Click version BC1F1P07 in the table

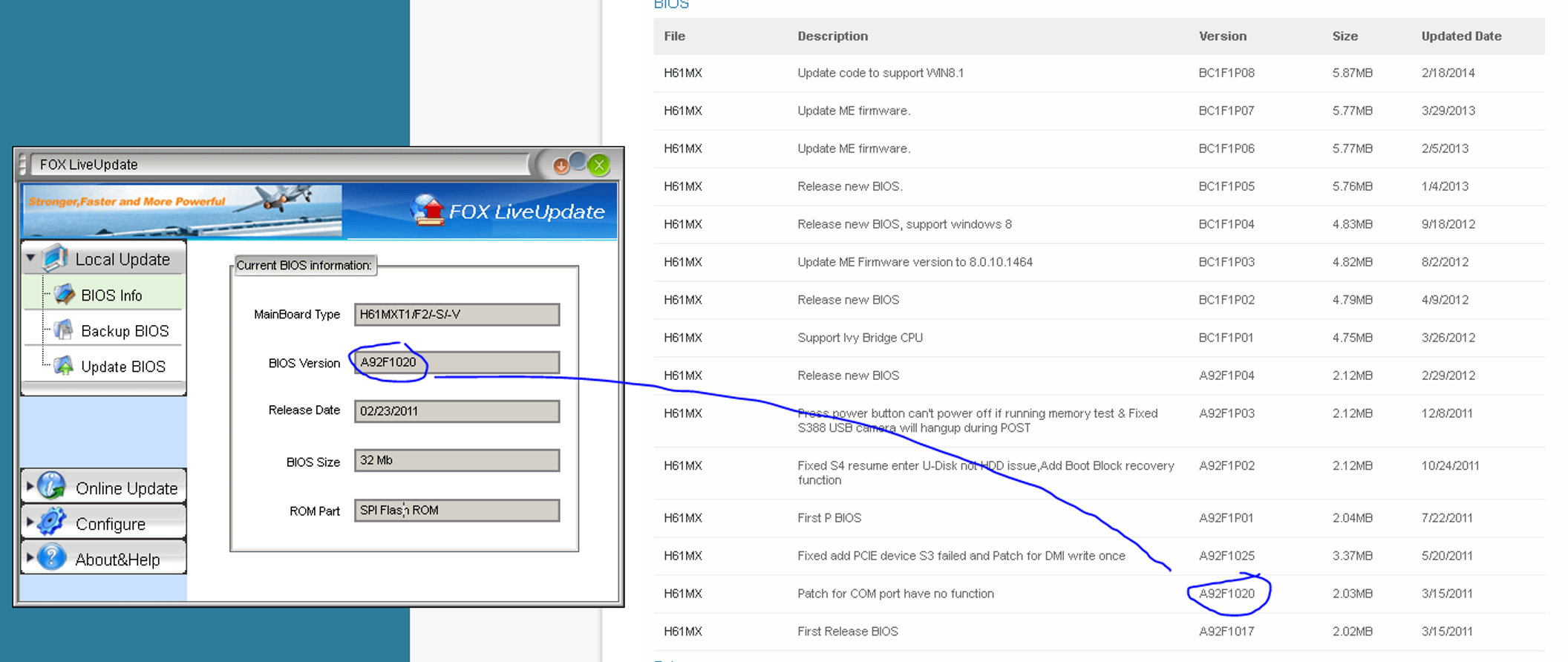1226,111
